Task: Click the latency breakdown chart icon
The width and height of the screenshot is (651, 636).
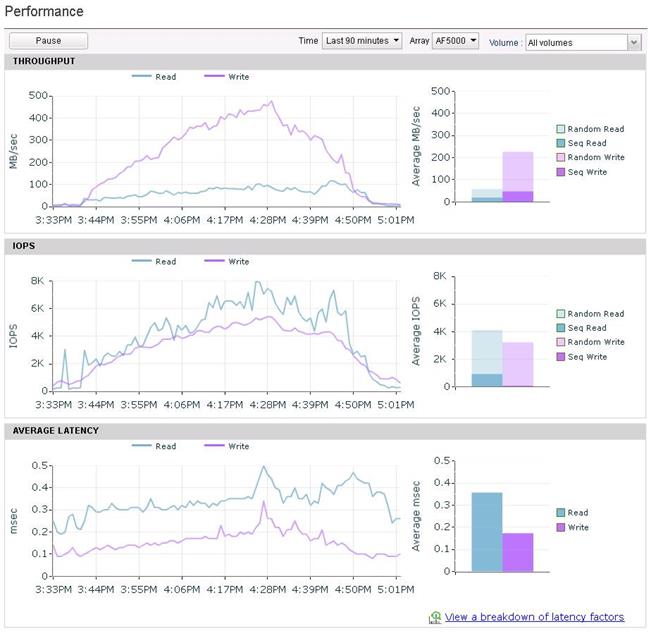Action: point(435,617)
